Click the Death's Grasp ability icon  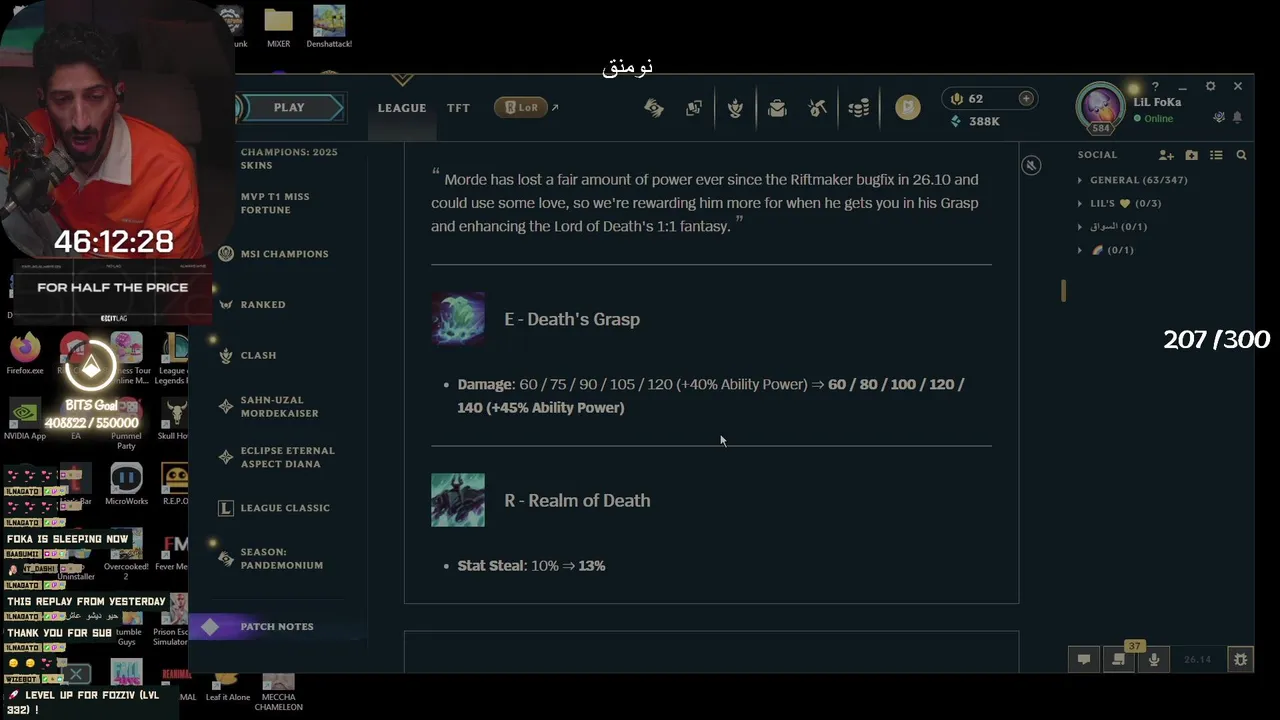458,319
